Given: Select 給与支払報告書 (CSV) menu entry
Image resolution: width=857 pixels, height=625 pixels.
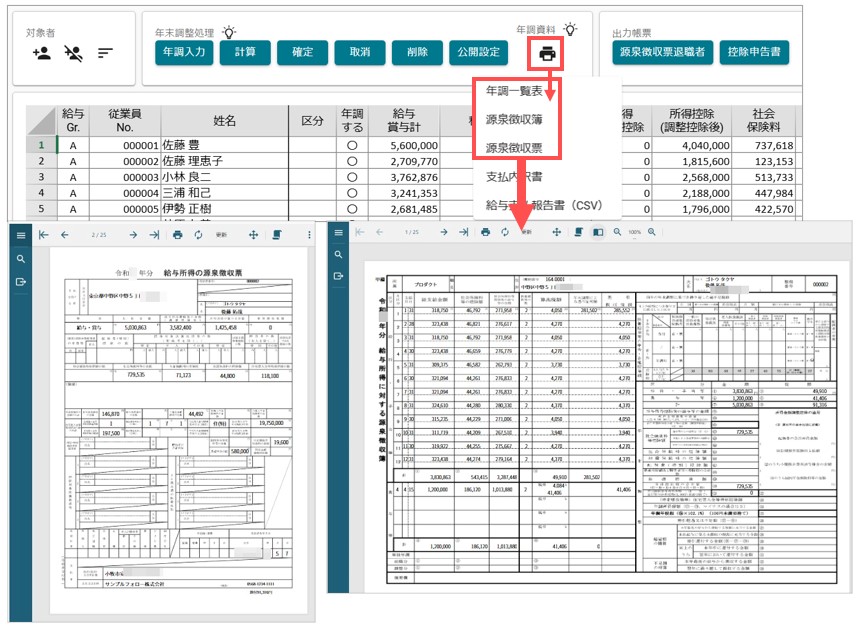Looking at the screenshot, I should pyautogui.click(x=543, y=205).
